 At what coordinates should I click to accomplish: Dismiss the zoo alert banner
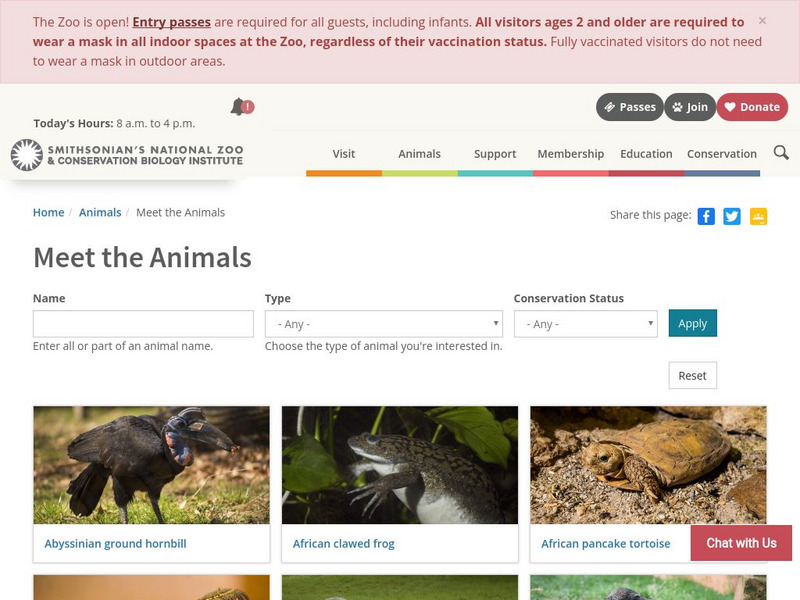pyautogui.click(x=762, y=21)
